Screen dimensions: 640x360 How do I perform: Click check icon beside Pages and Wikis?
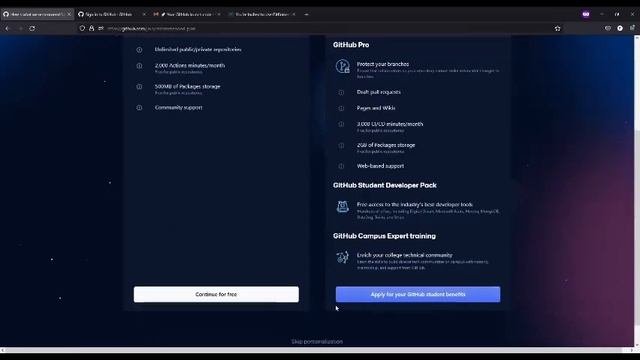tap(341, 109)
